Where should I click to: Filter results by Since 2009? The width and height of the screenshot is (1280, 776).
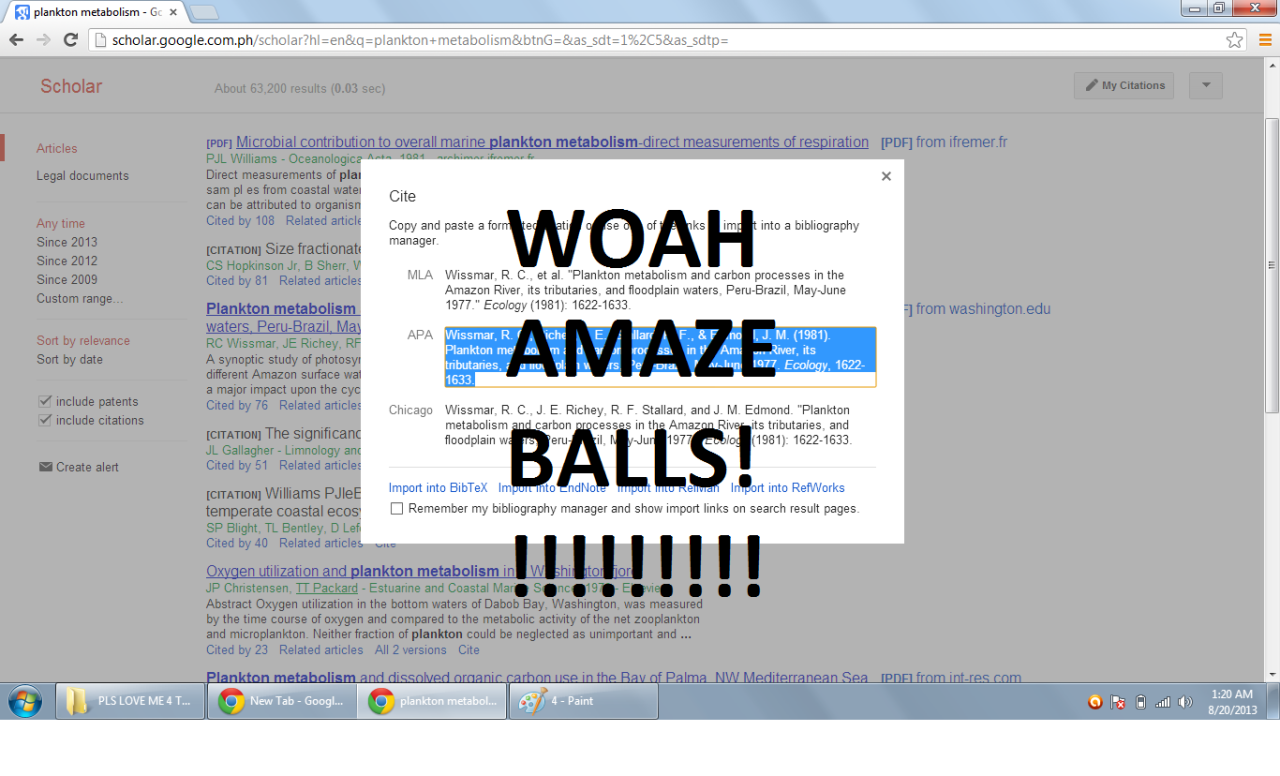point(67,280)
